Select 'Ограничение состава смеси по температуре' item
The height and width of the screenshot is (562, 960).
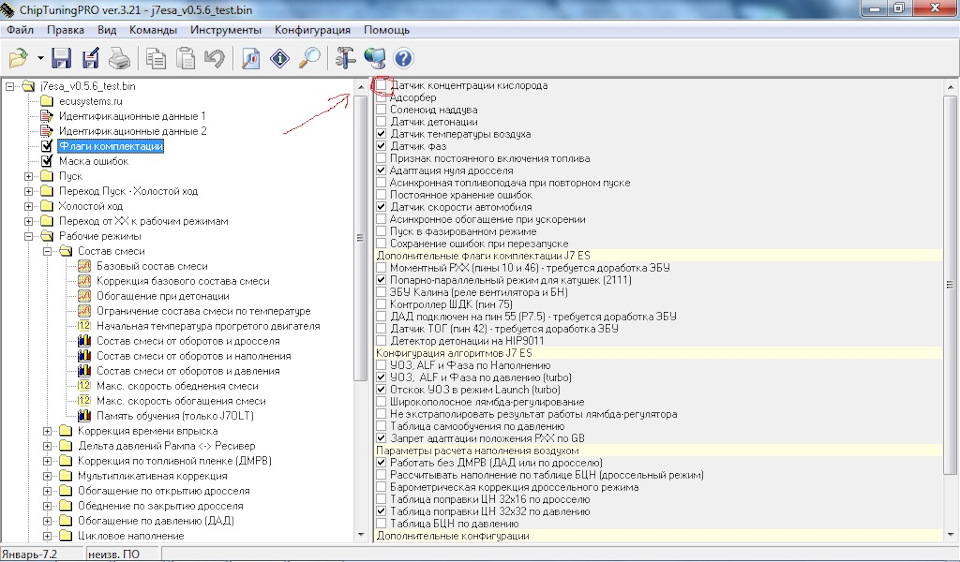point(203,311)
